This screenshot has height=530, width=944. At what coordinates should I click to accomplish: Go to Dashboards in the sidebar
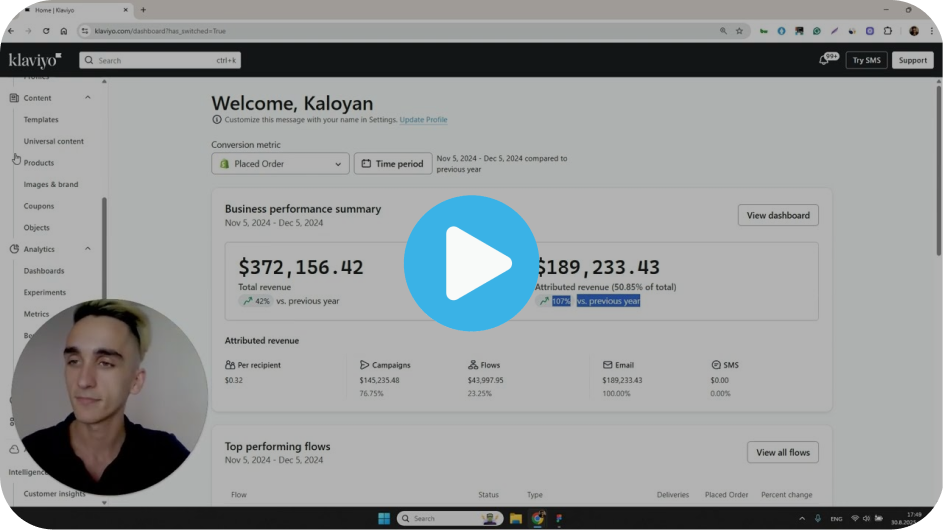click(x=44, y=271)
